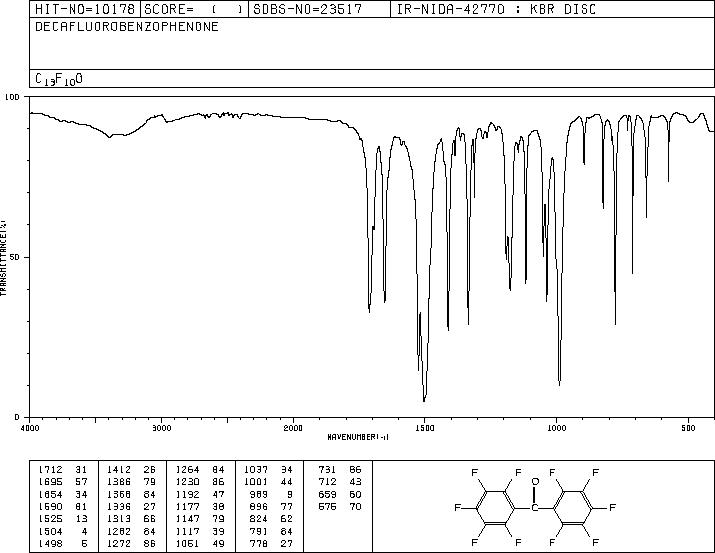Select the 1412 peak table entry
Viewport: 715px width, 553px height.
coord(132,470)
